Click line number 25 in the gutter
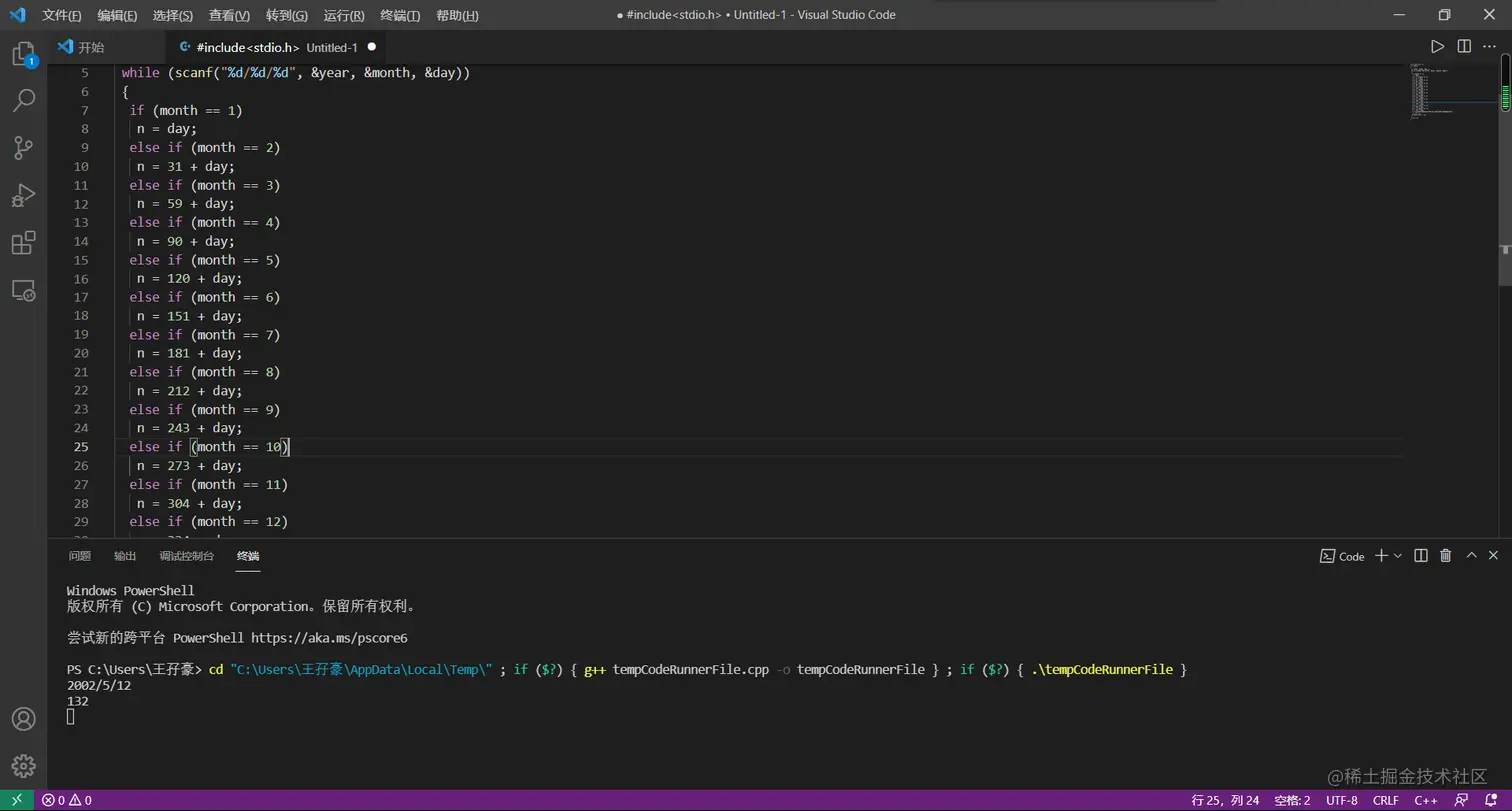Viewport: 1512px width, 811px height. [81, 447]
